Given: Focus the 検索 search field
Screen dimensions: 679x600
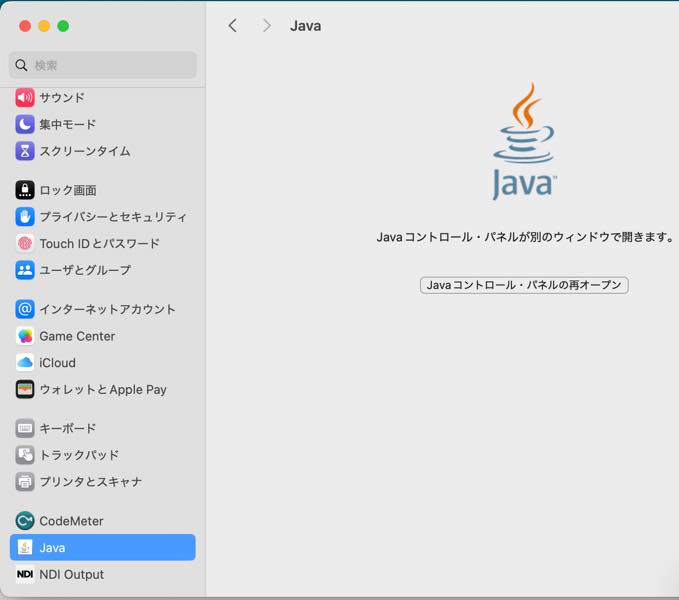Looking at the screenshot, I should point(103,65).
